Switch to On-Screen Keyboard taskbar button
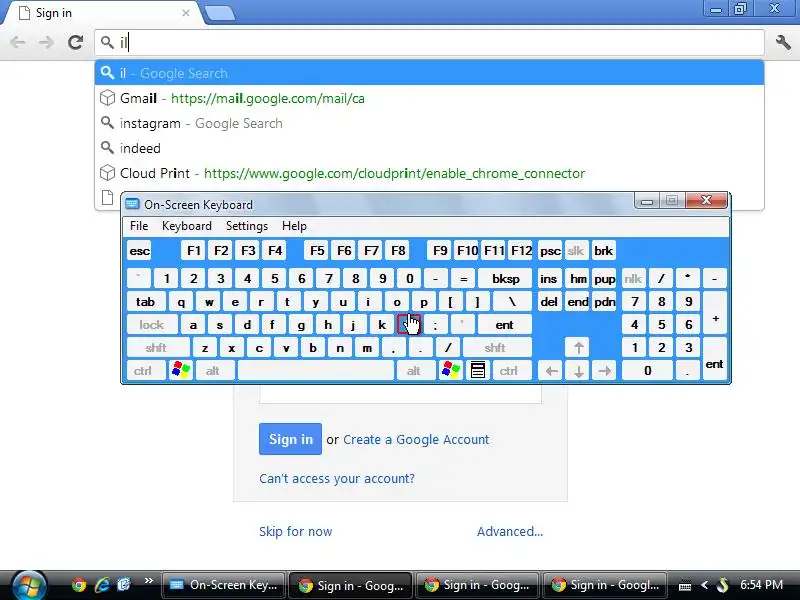 223,585
